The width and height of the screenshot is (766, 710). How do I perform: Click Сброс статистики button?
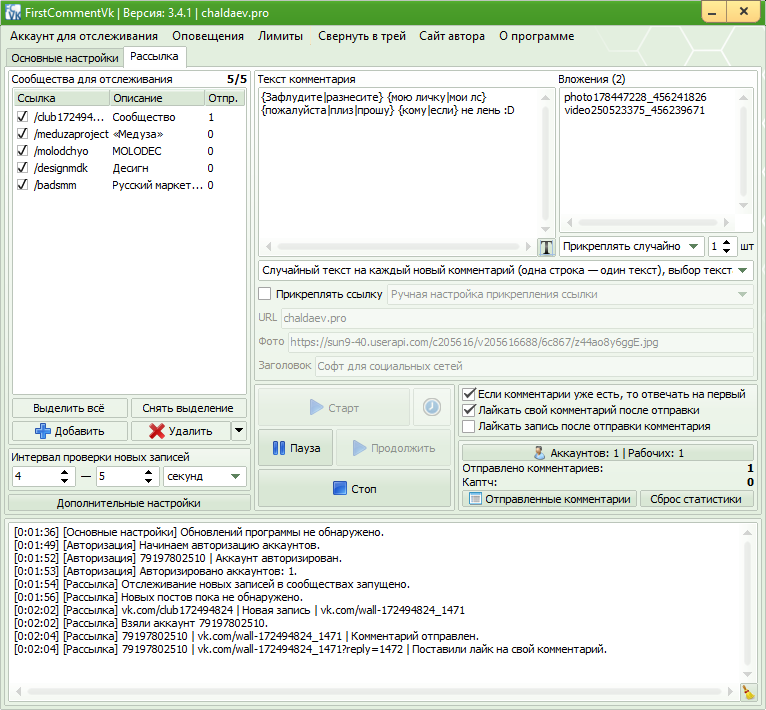pos(697,498)
